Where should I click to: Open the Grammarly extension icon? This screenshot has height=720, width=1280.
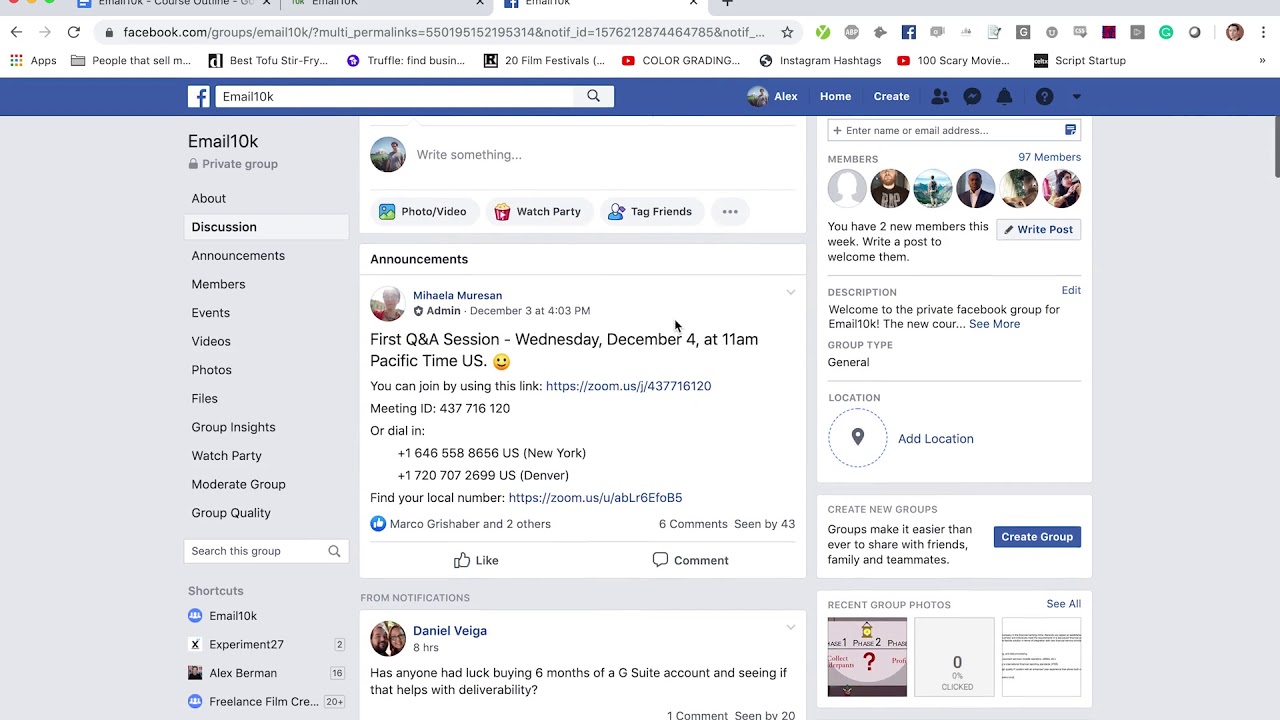click(x=1166, y=32)
